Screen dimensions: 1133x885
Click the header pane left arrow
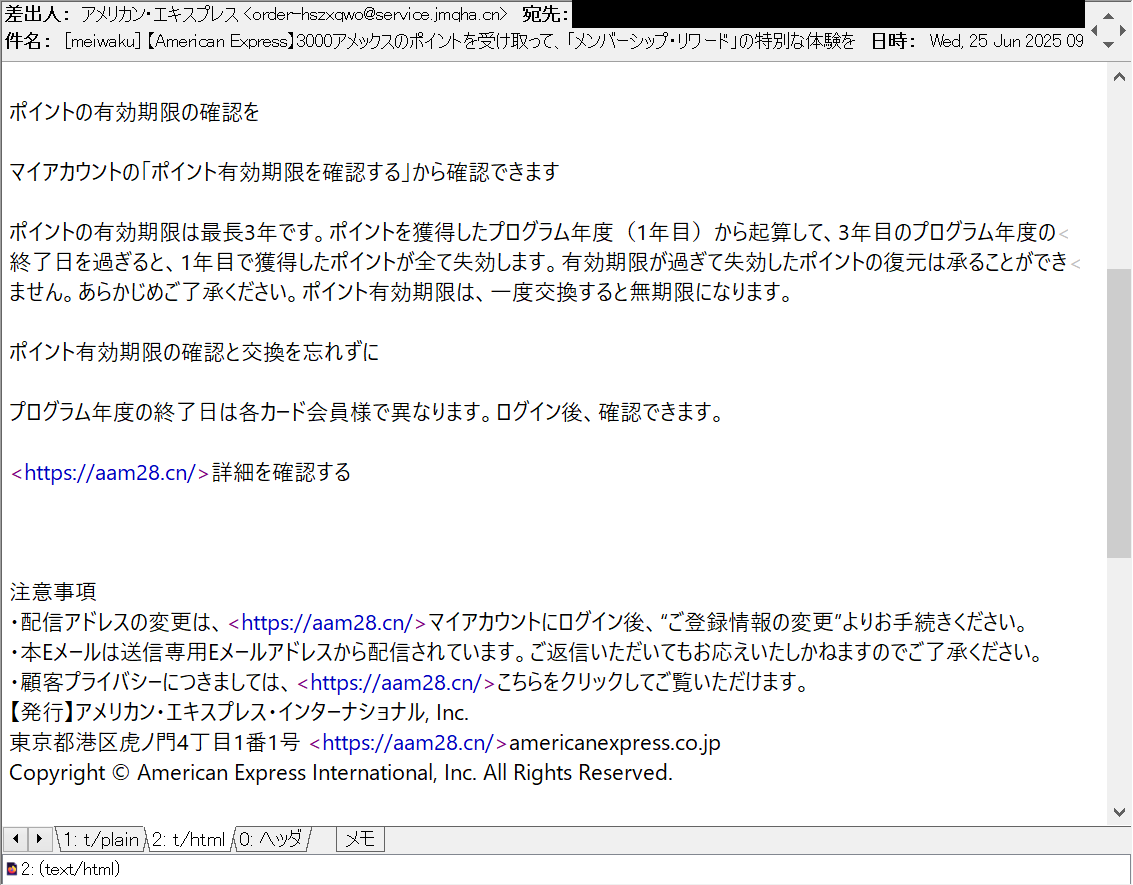(1094, 30)
